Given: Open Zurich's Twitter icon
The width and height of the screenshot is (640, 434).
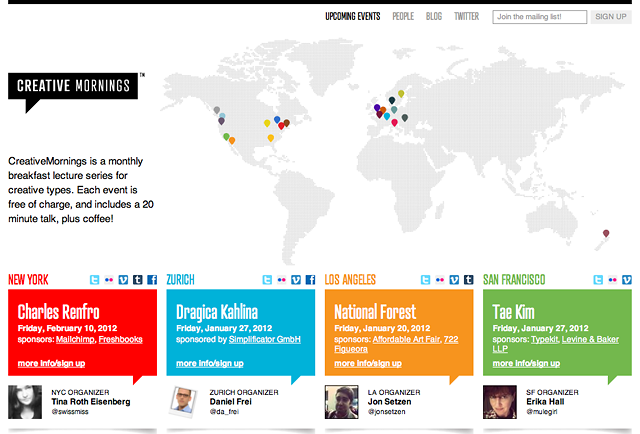Looking at the screenshot, I should [267, 280].
